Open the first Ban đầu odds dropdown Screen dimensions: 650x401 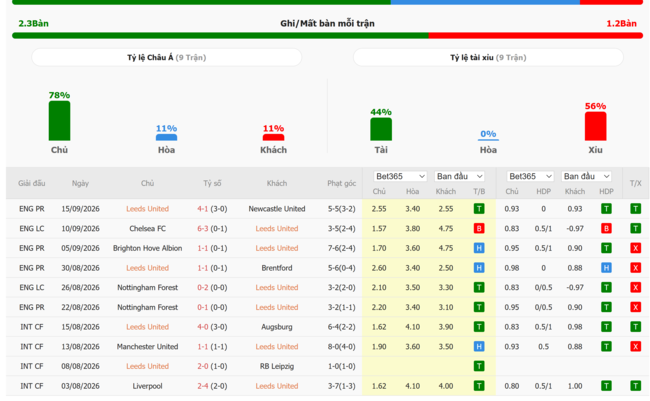click(459, 176)
